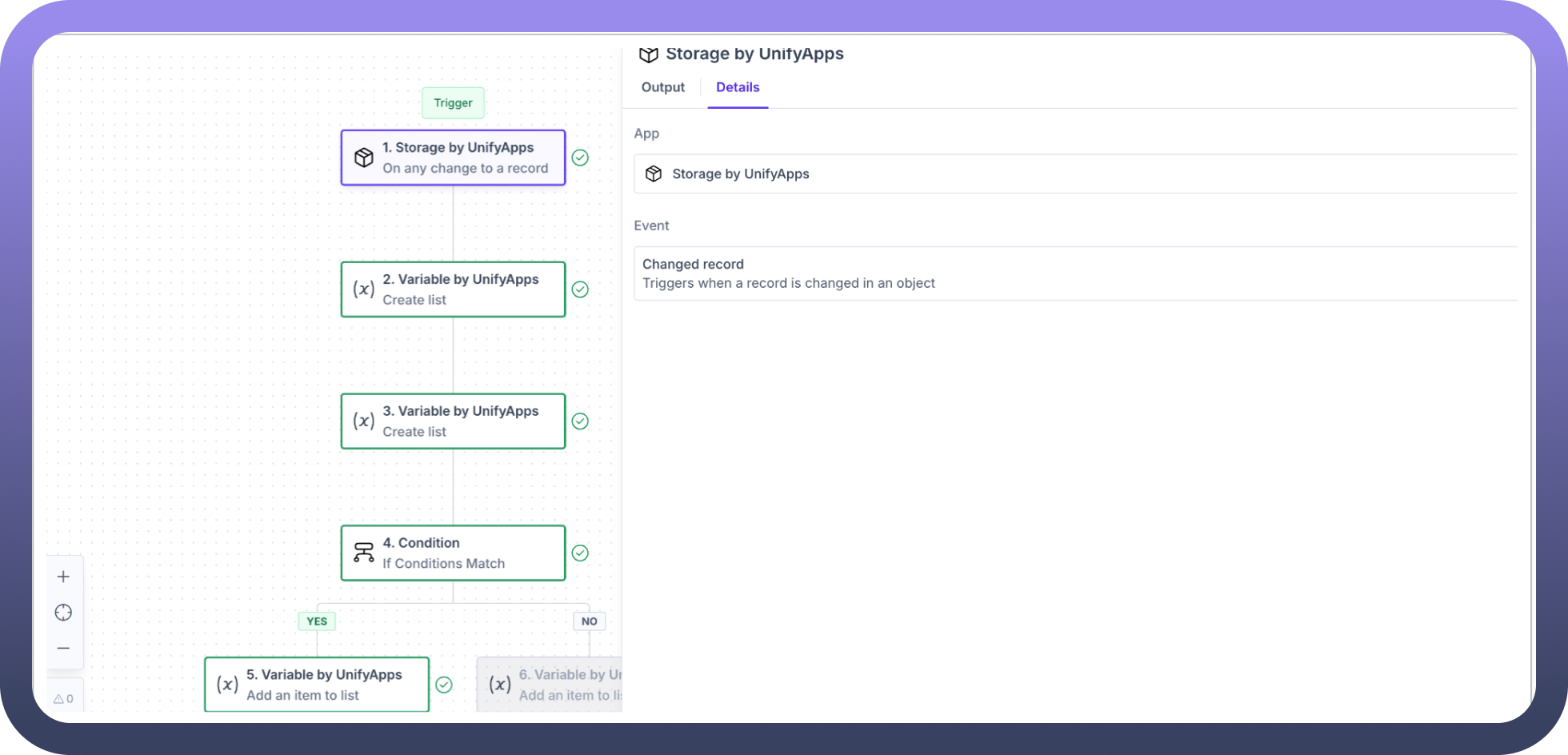Select the YES branch label
This screenshot has width=1568, height=755.
(317, 621)
